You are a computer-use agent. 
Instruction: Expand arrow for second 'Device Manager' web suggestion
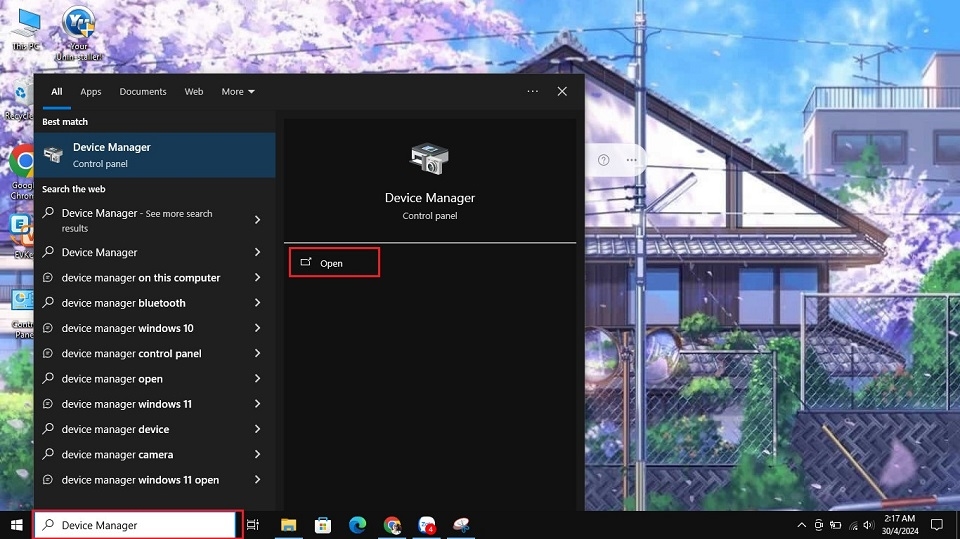[257, 252]
